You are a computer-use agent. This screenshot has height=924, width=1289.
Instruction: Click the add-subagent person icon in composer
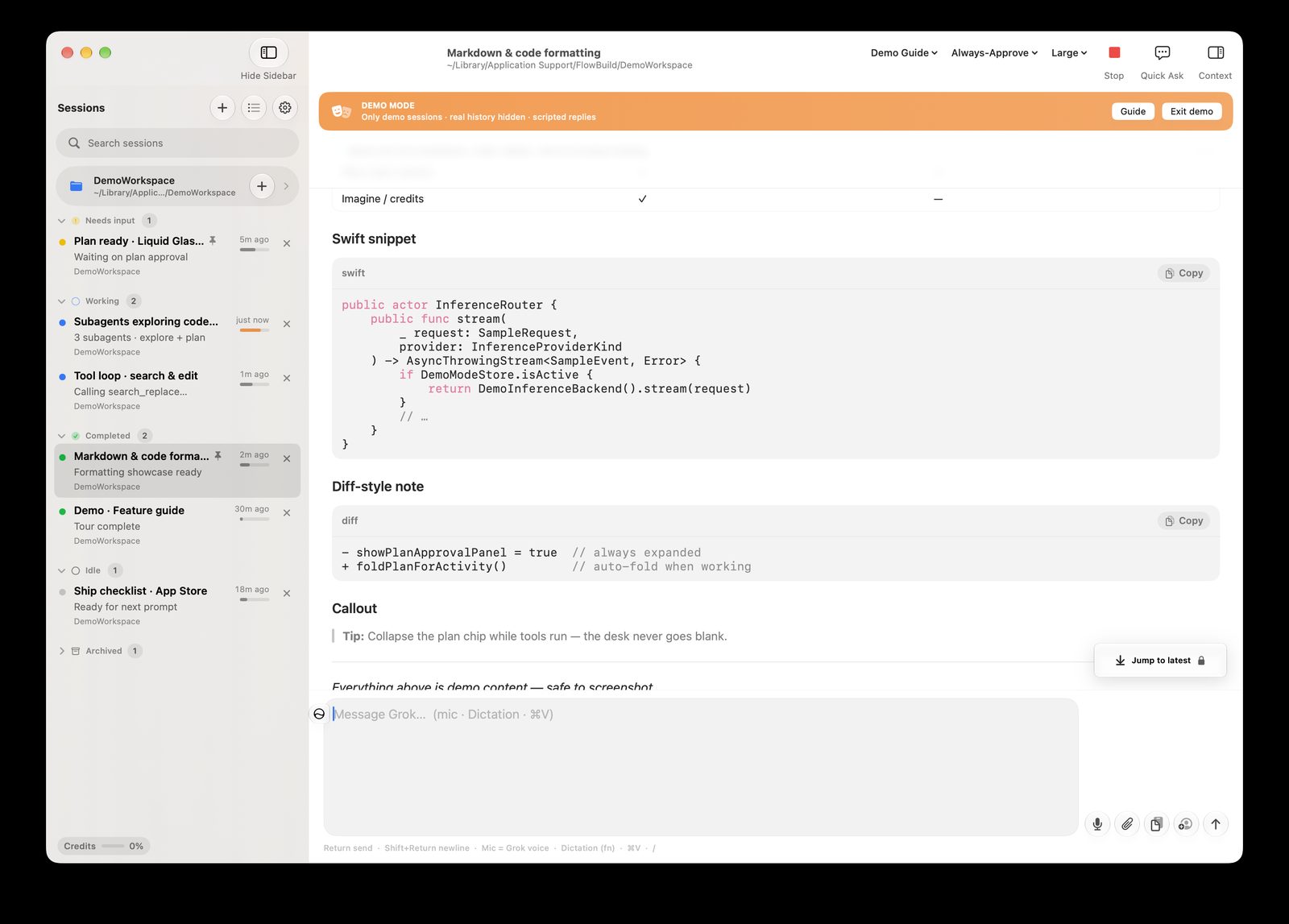pos(1186,823)
